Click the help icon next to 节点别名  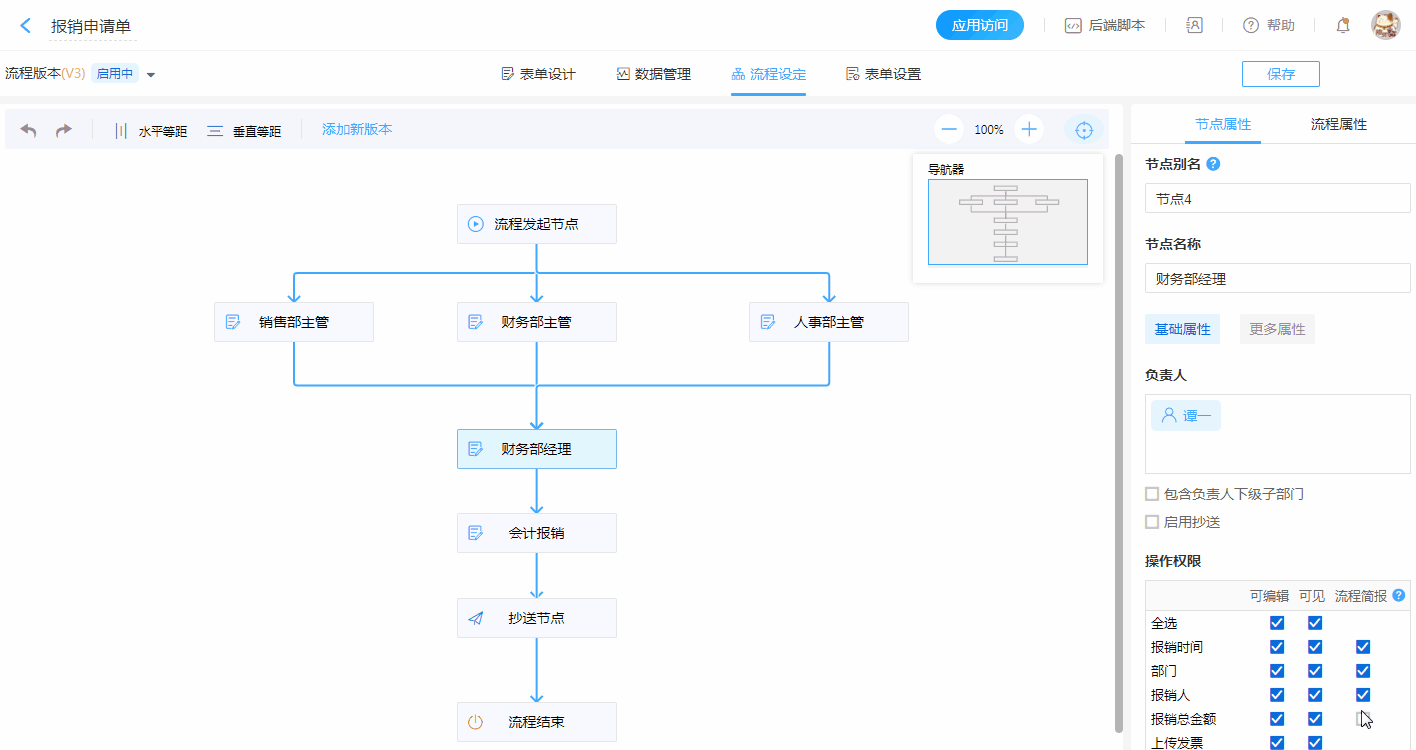pyautogui.click(x=1213, y=164)
